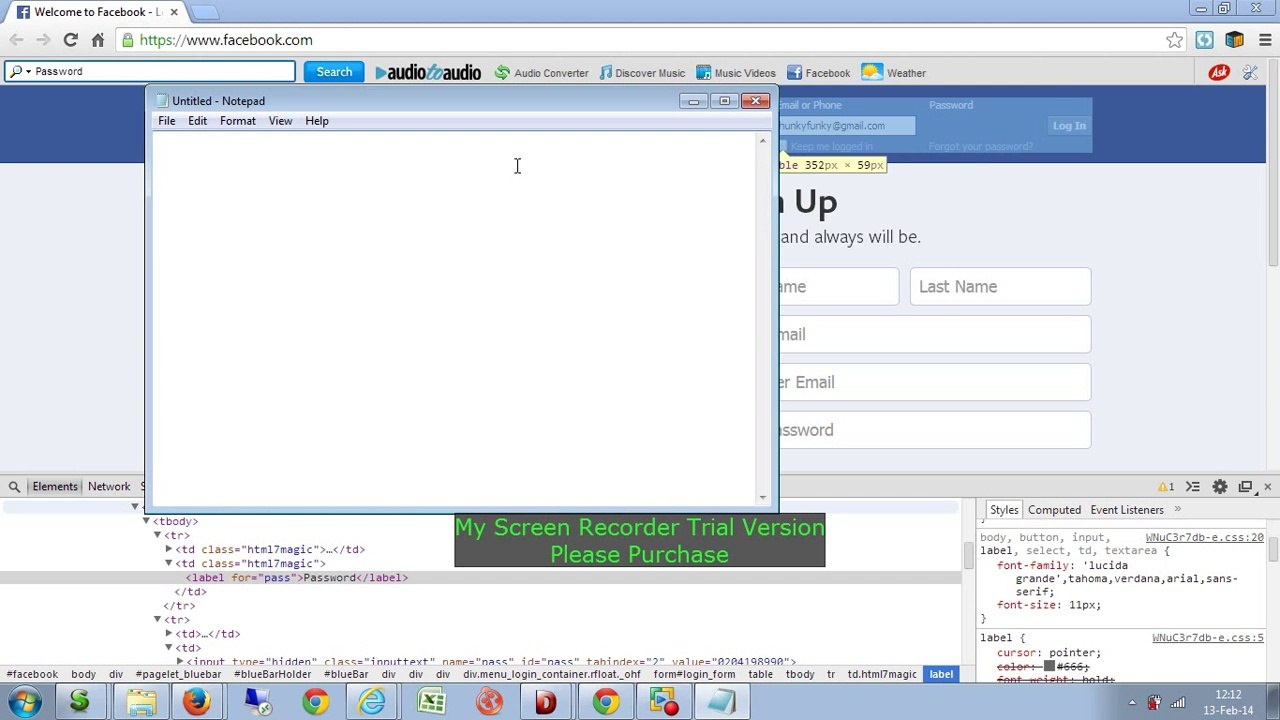Click the Facebook toolbar shortcut

click(x=818, y=73)
